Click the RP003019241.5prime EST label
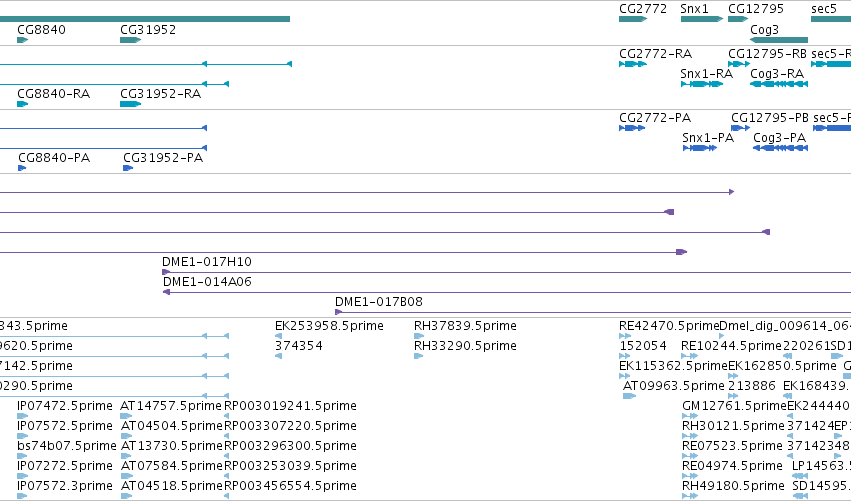This screenshot has height=501, width=851. pos(290,406)
